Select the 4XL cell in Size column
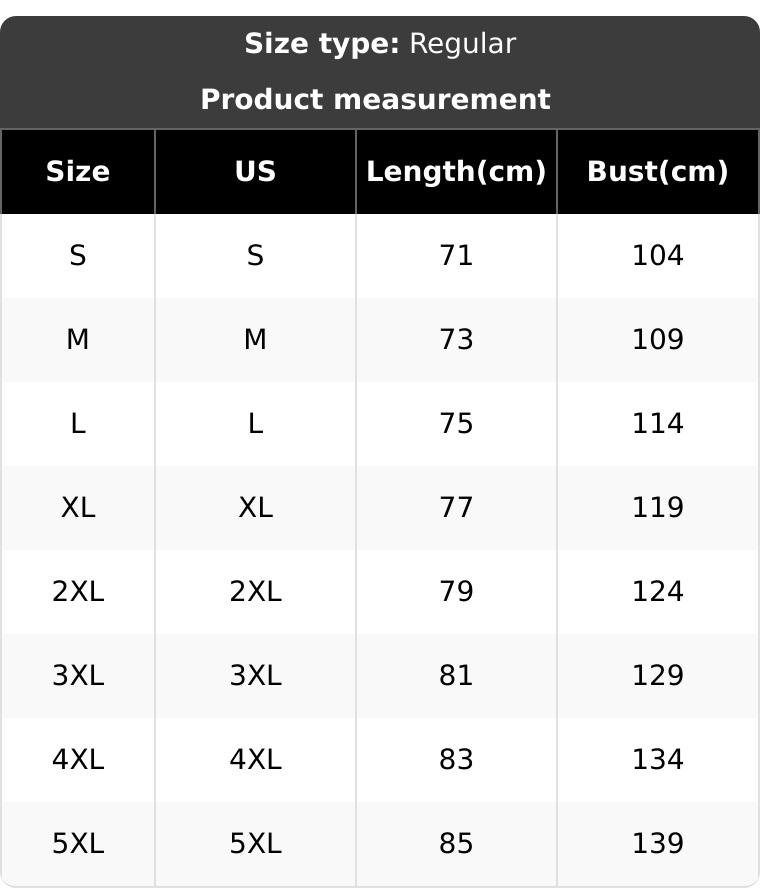The width and height of the screenshot is (760, 888). click(78, 760)
